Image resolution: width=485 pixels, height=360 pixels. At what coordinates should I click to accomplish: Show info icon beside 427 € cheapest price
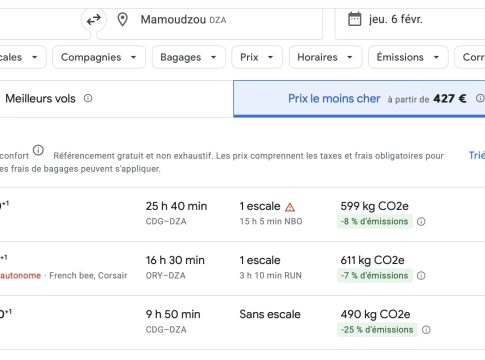click(x=480, y=98)
